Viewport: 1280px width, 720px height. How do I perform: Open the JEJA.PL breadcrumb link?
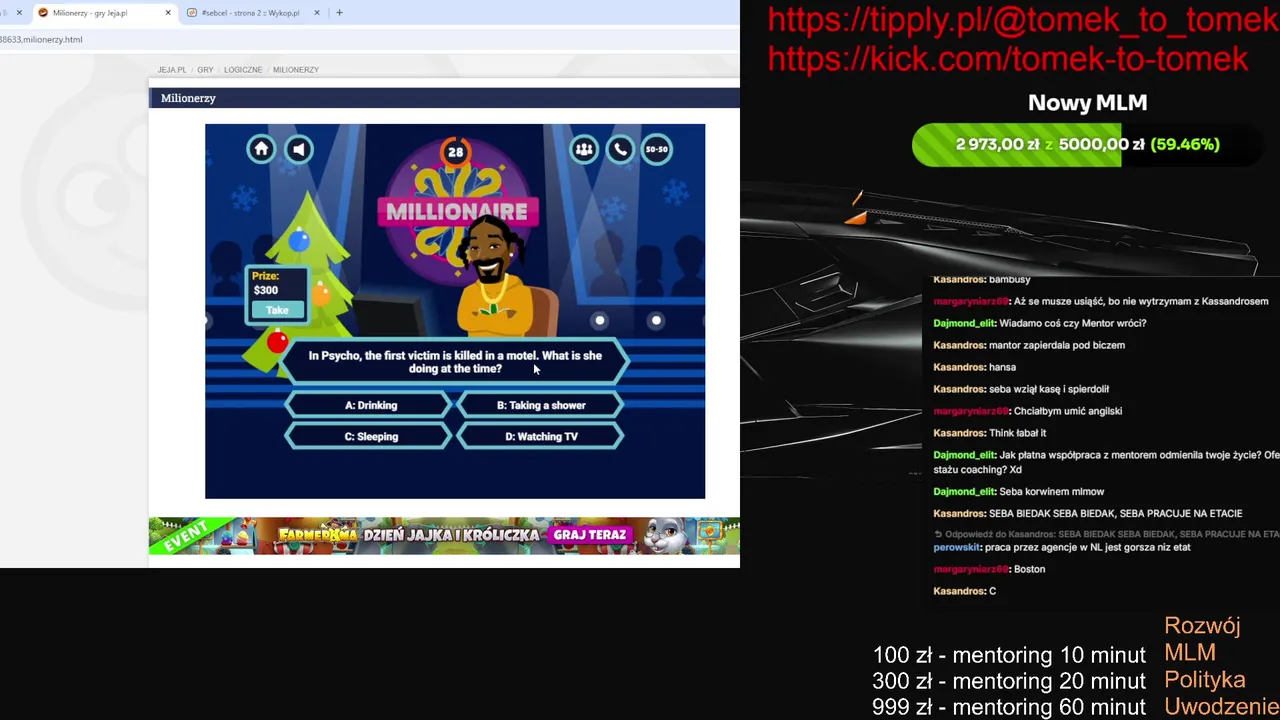coord(171,70)
